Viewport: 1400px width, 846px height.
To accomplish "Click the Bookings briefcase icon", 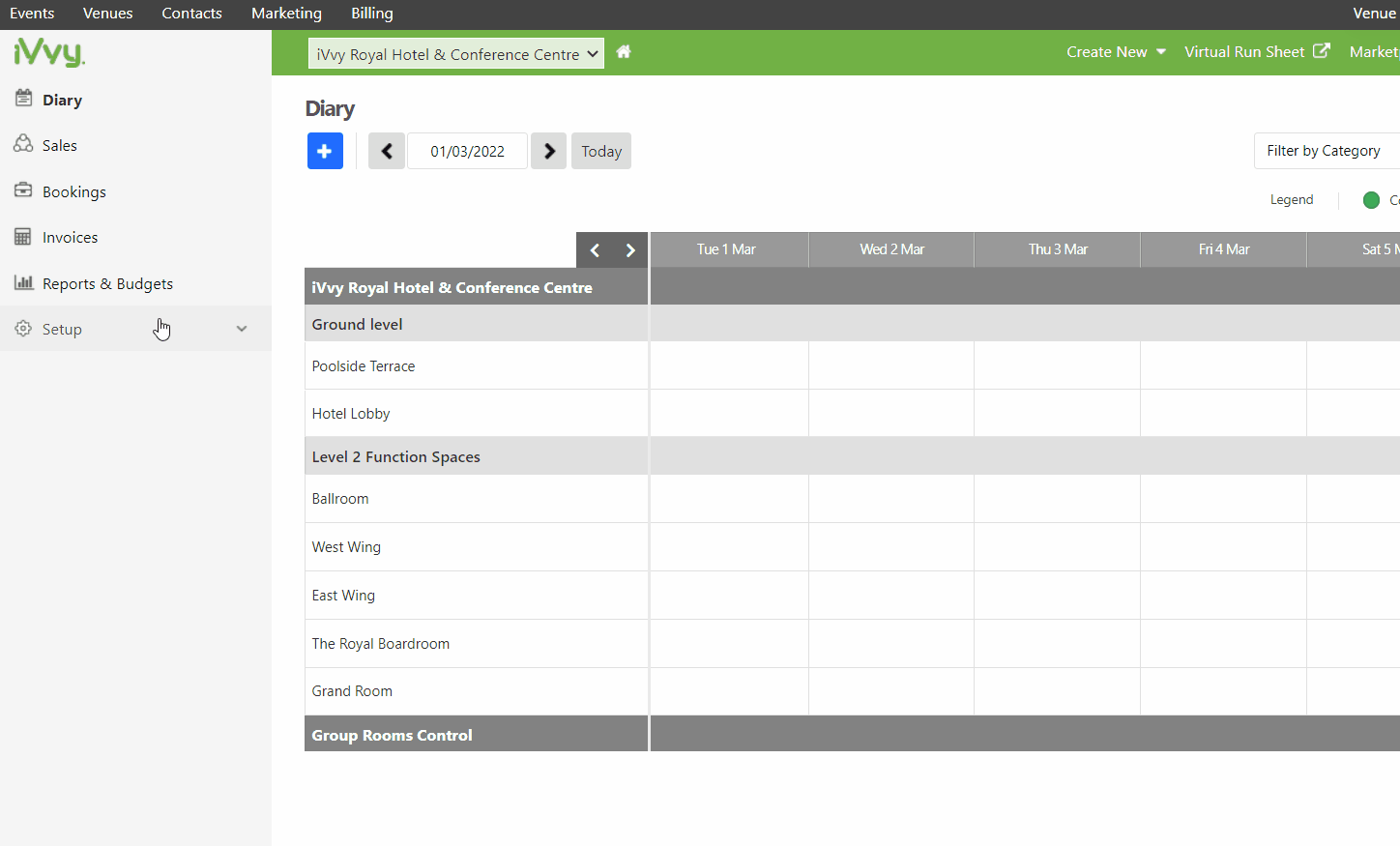I will pyautogui.click(x=23, y=190).
